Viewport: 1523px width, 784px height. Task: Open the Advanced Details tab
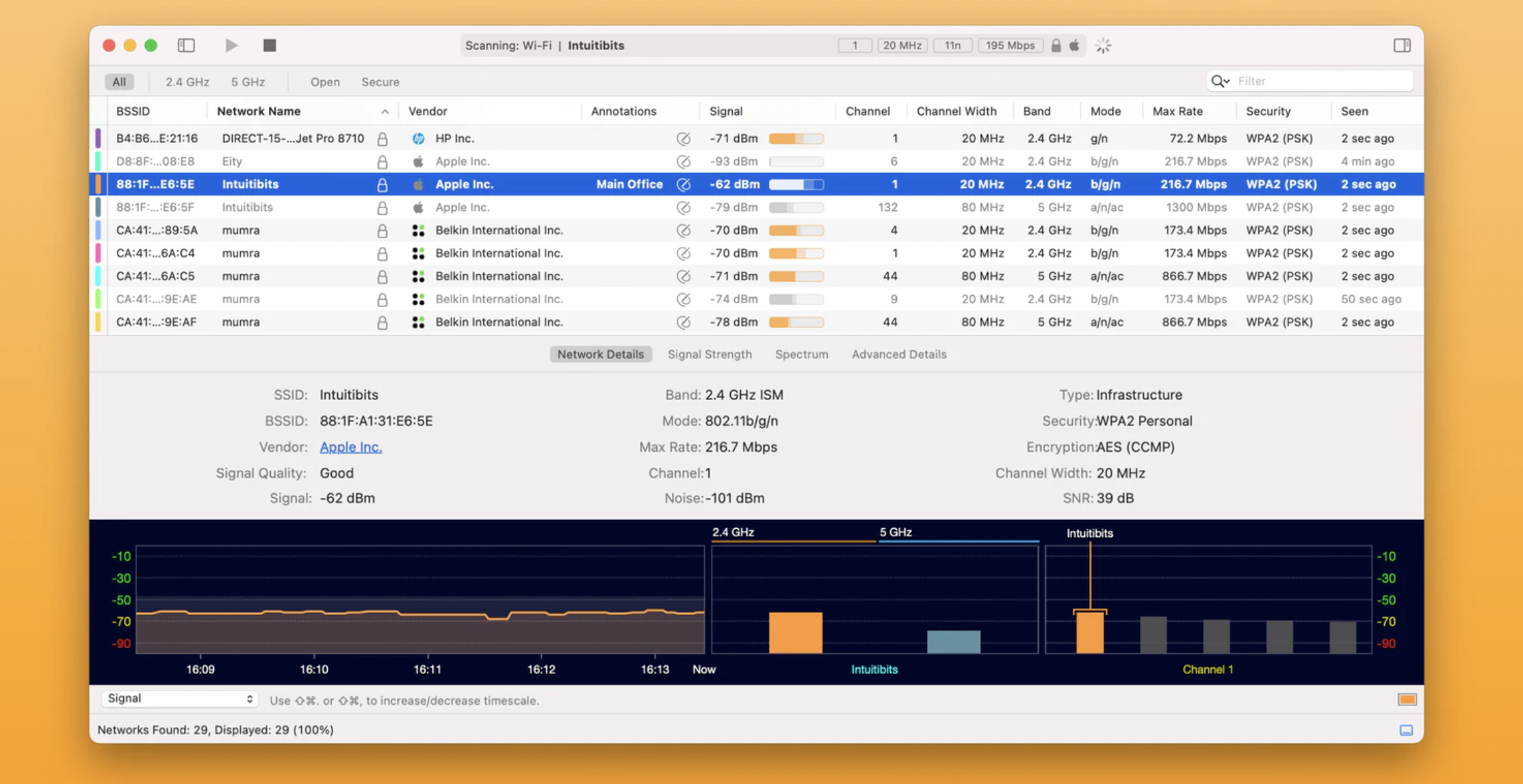tap(899, 354)
